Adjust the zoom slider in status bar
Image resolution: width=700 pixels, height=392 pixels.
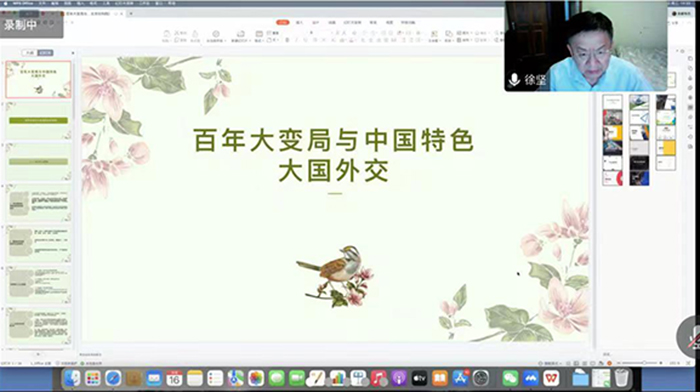[x=644, y=363]
